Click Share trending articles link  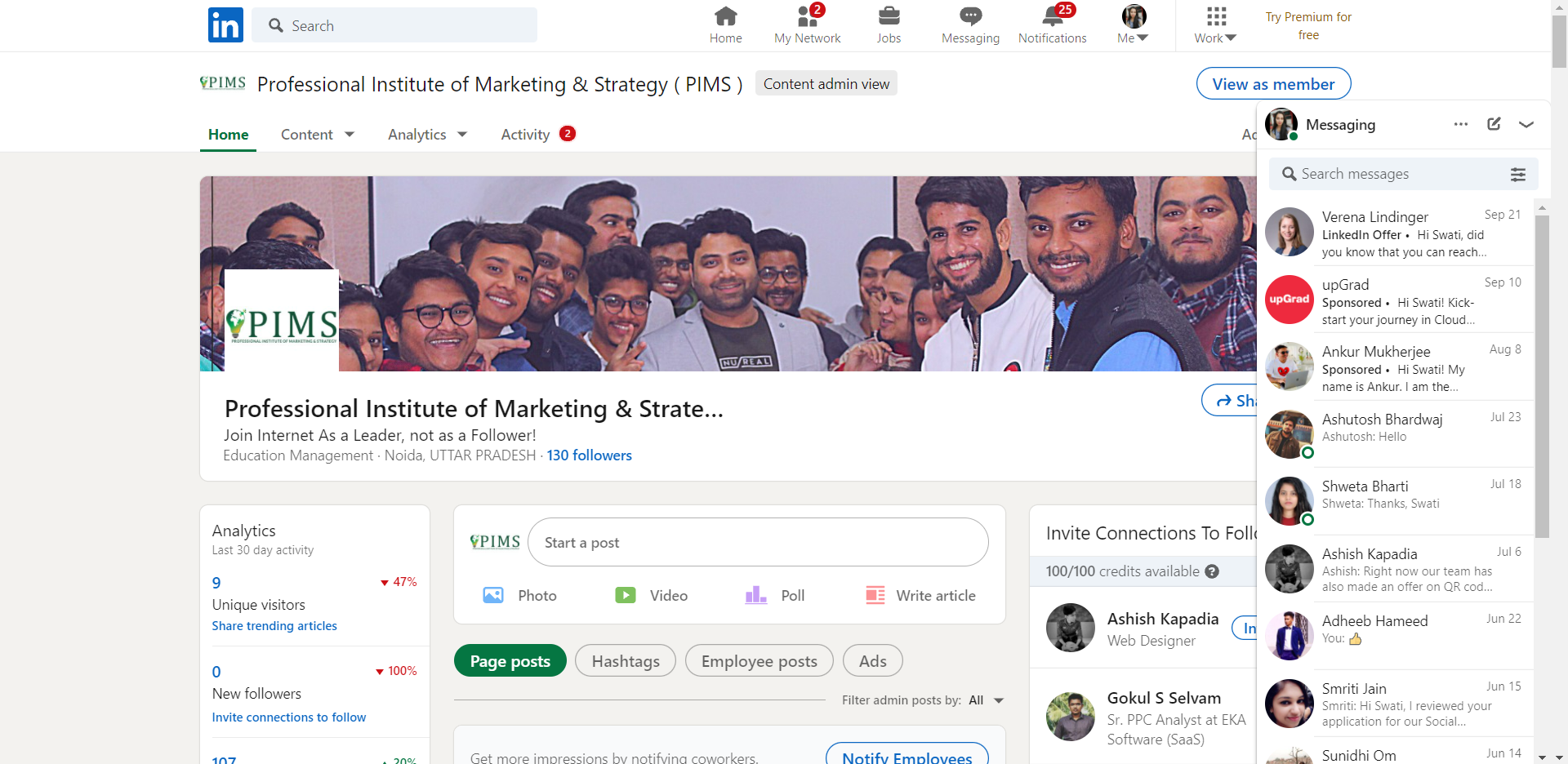274,626
